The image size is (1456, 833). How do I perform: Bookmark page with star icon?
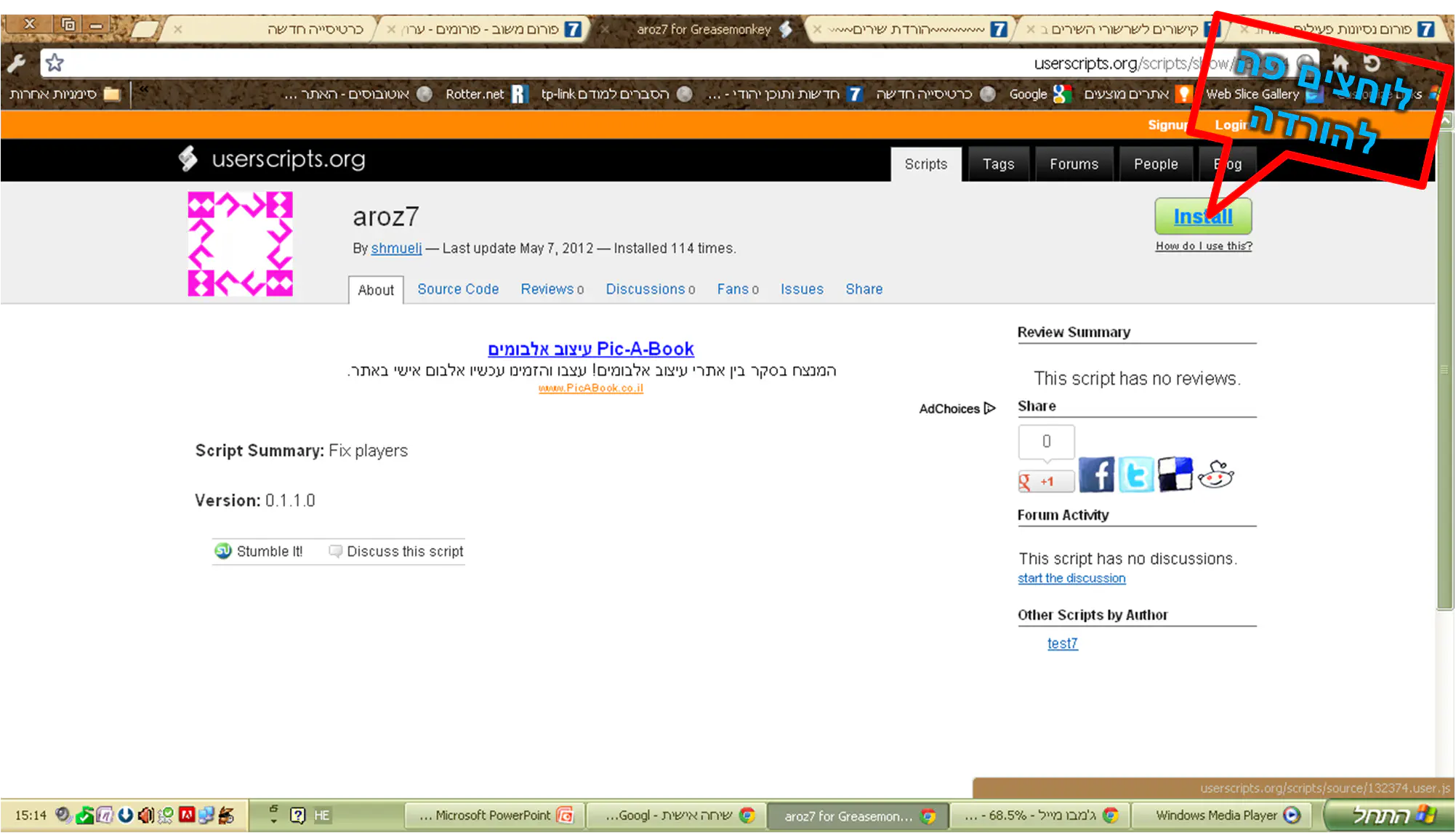(x=55, y=63)
